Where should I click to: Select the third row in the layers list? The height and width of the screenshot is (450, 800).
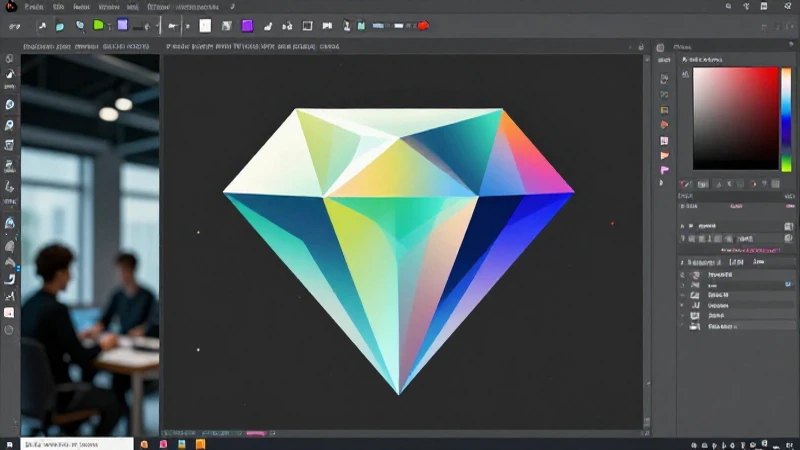tap(737, 295)
